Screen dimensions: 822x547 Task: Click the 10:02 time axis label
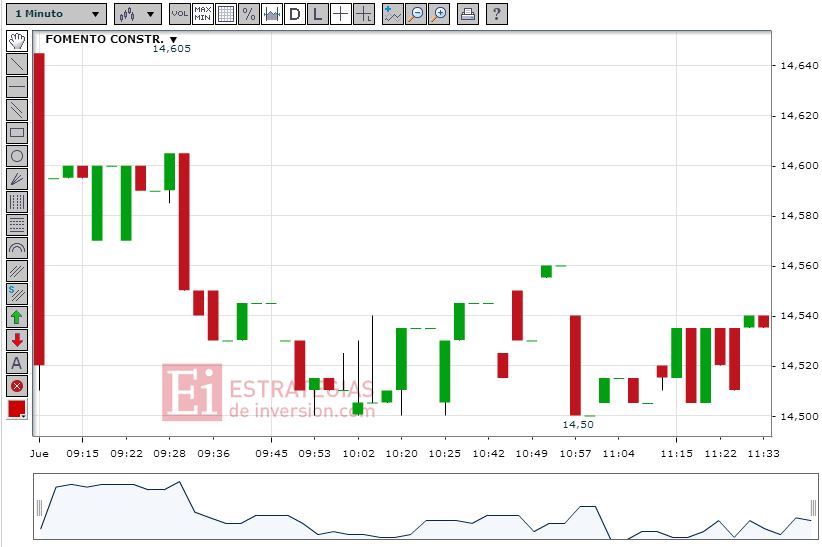tap(359, 454)
